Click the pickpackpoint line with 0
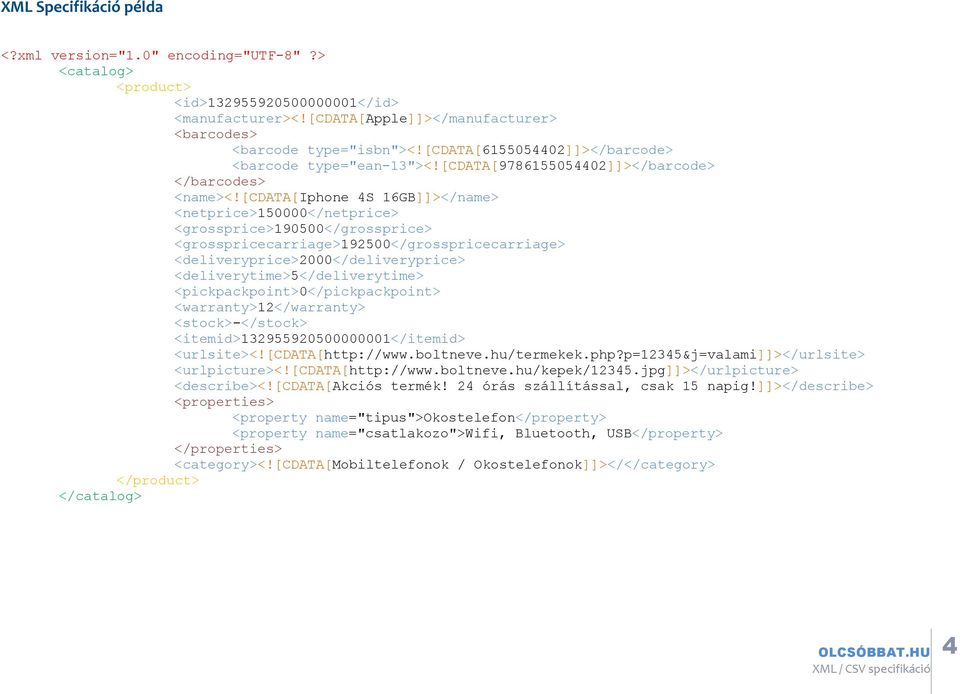Screen dimensions: 960x694 pos(307,293)
